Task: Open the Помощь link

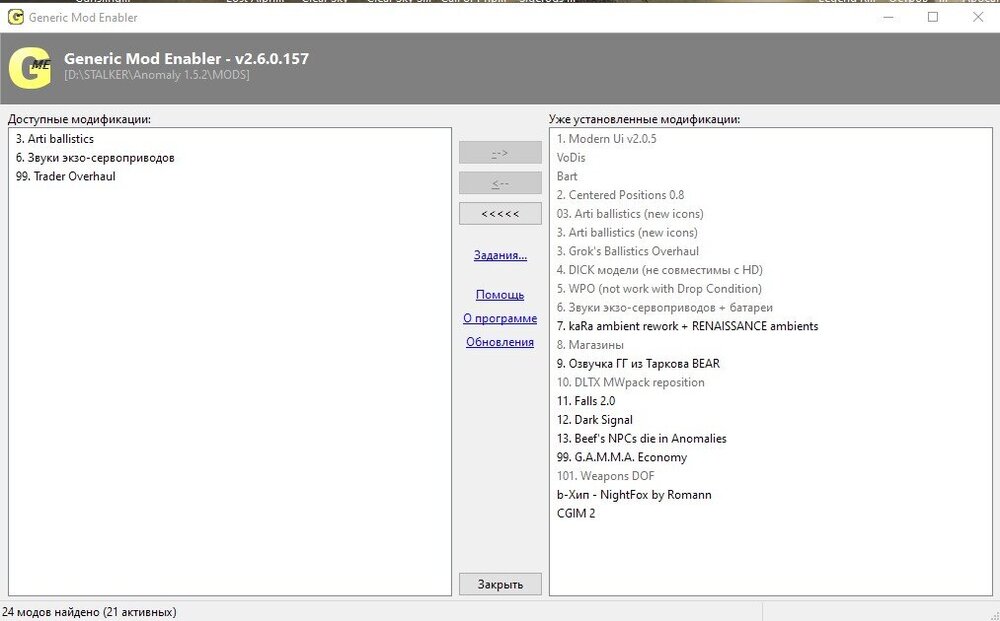Action: coord(500,294)
